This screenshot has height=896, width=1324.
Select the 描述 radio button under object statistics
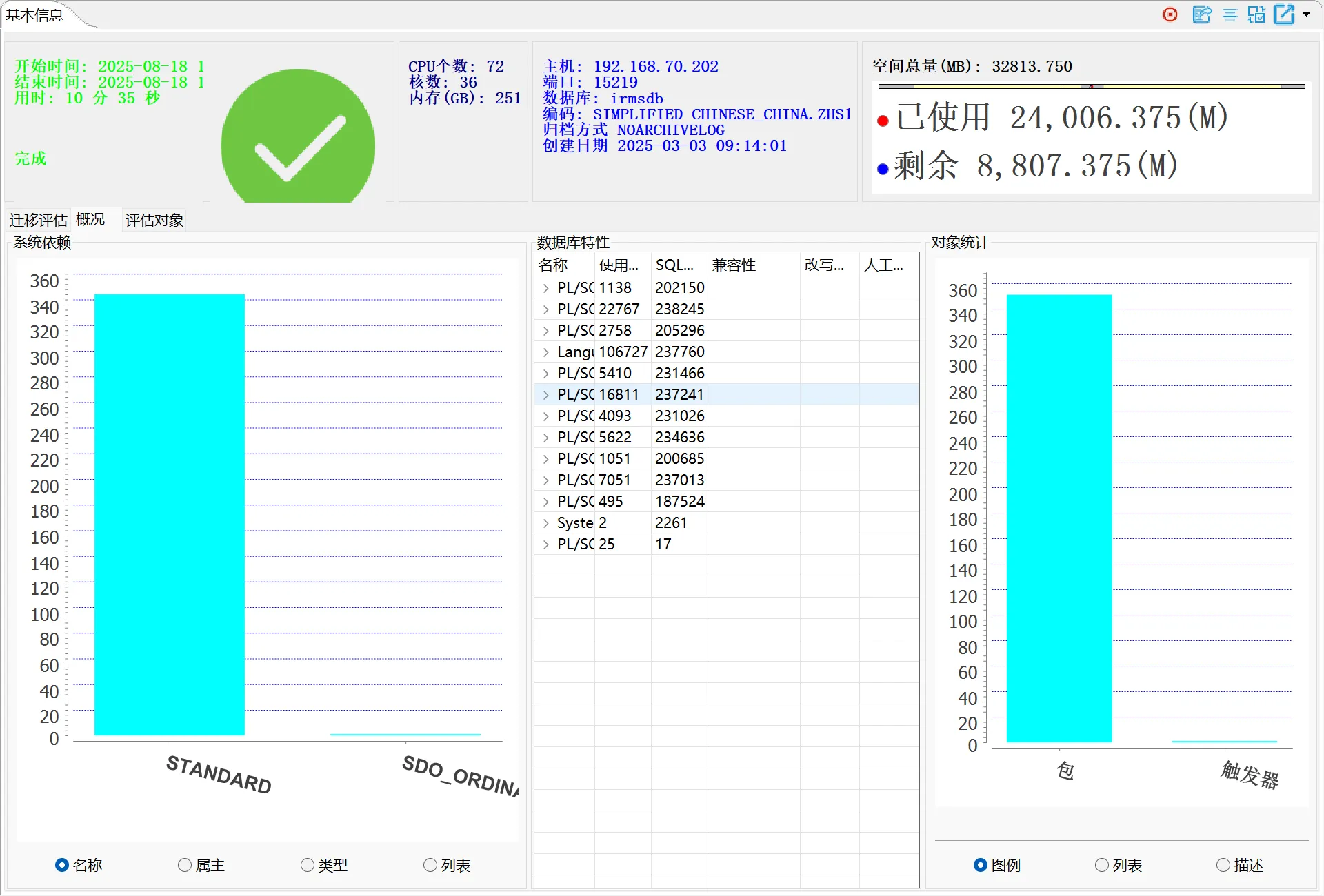pyautogui.click(x=1223, y=865)
